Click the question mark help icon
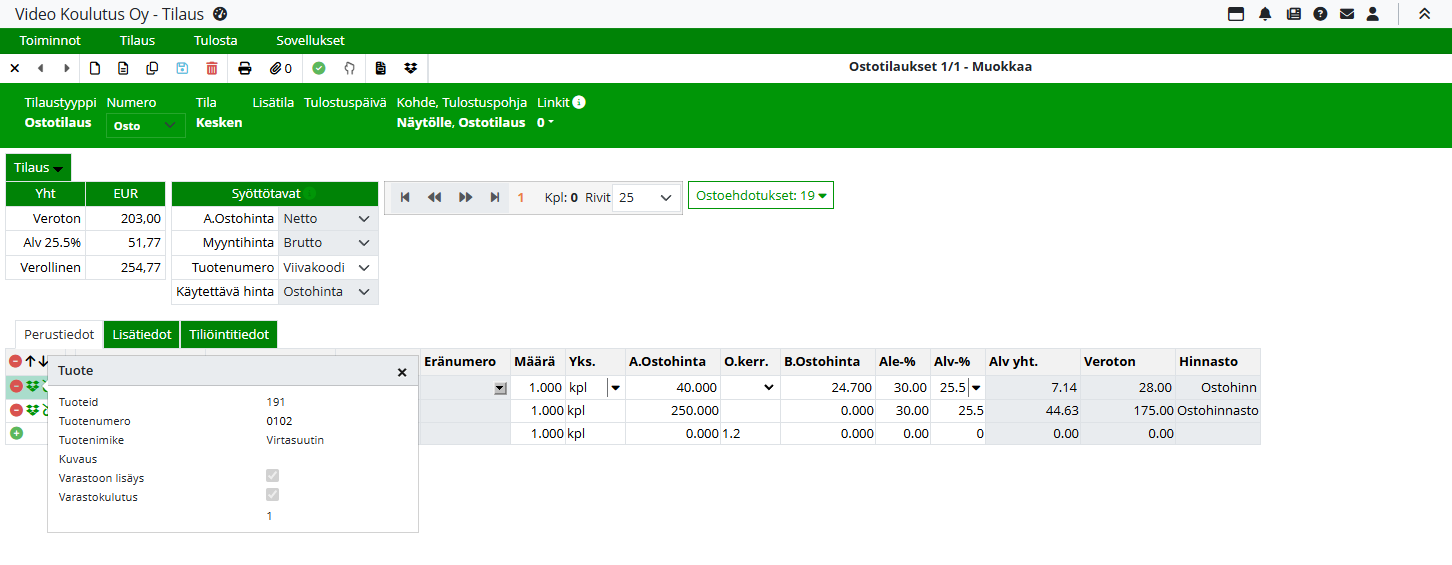The image size is (1452, 565). pyautogui.click(x=1320, y=14)
